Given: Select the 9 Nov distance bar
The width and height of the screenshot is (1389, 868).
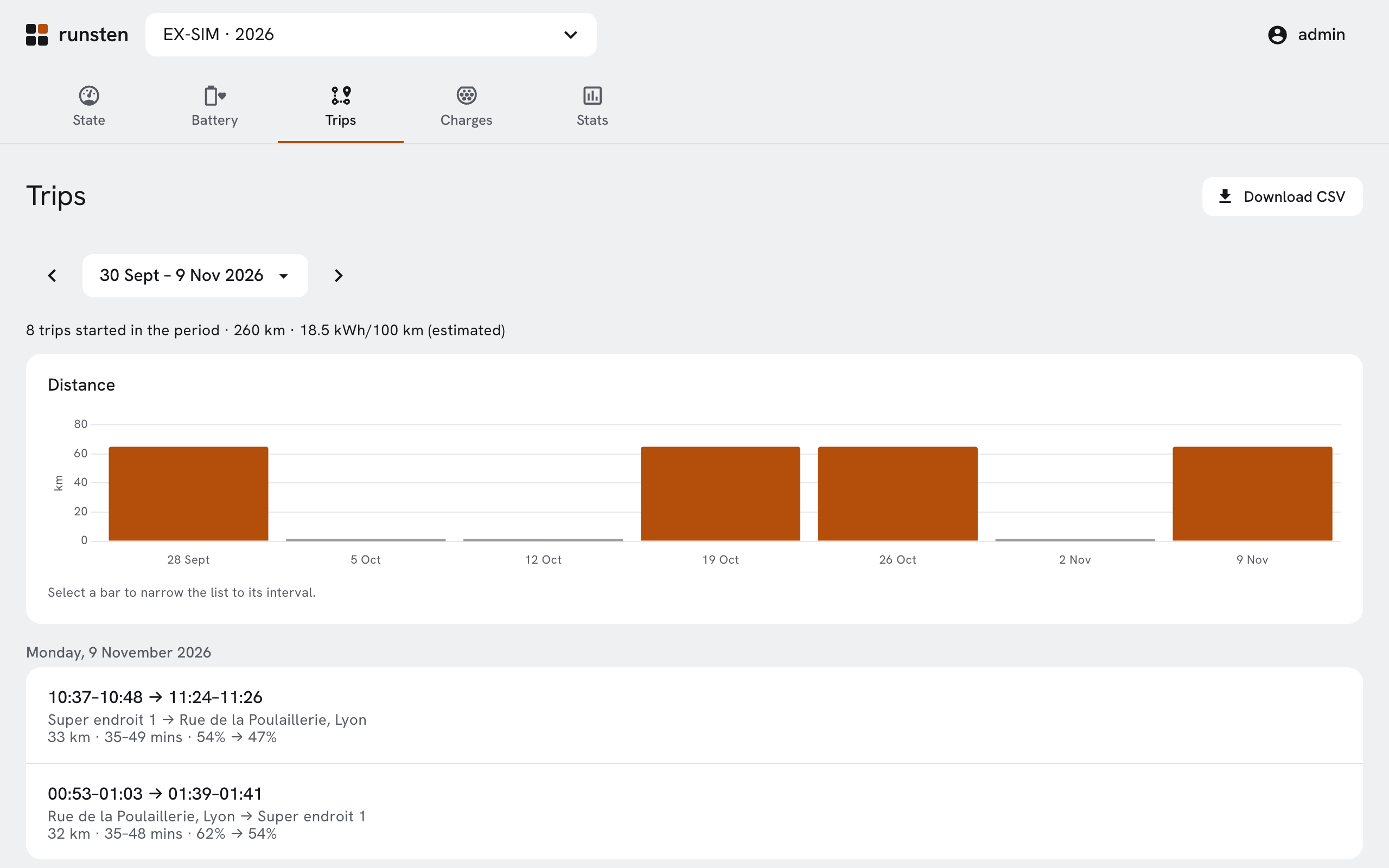Looking at the screenshot, I should 1252,494.
